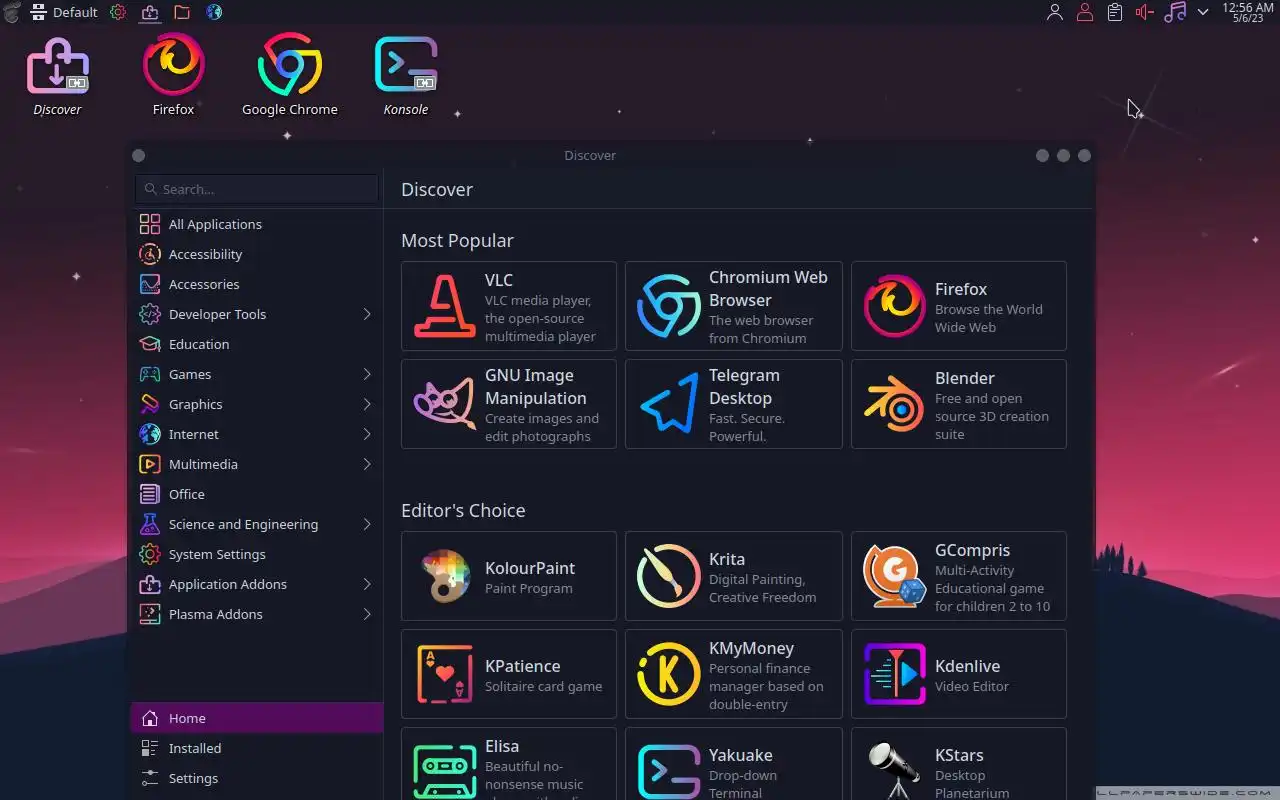
Task: Expand the Application Addons arrow
Action: (367, 584)
